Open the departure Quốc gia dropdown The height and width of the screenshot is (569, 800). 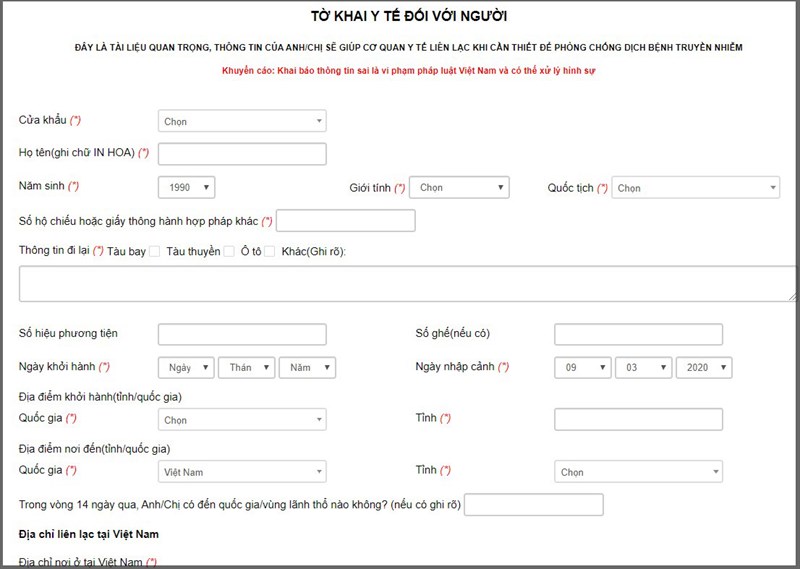pos(242,420)
